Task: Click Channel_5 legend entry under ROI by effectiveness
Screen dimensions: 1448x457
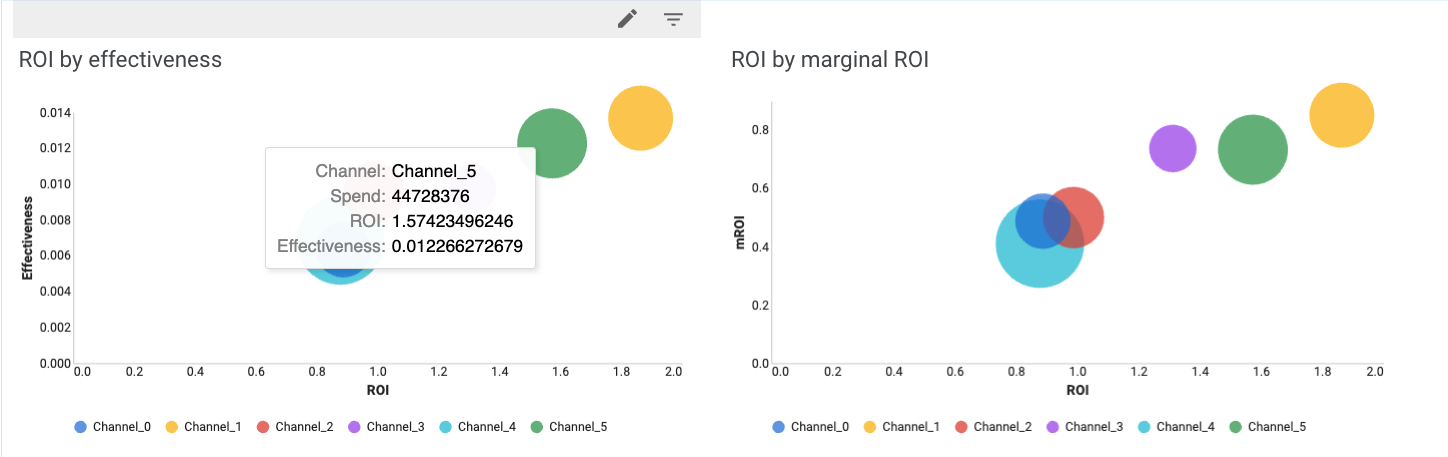Action: pyautogui.click(x=568, y=427)
